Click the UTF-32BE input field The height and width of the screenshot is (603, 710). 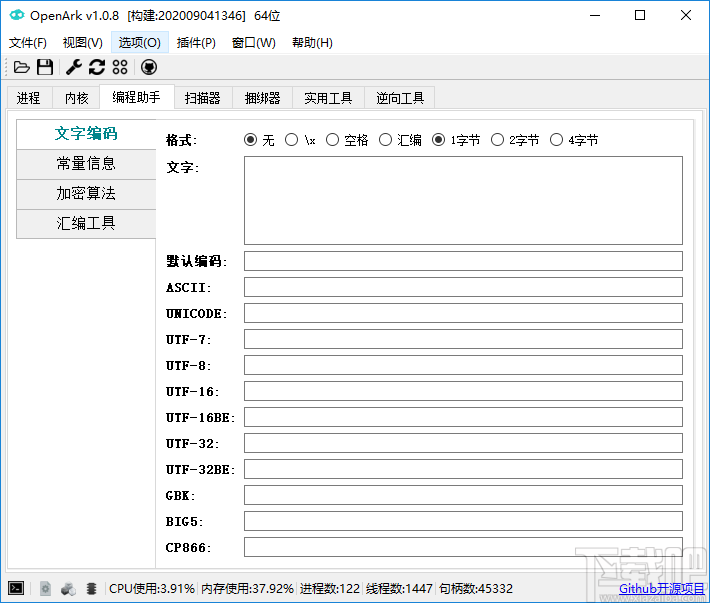click(x=463, y=469)
